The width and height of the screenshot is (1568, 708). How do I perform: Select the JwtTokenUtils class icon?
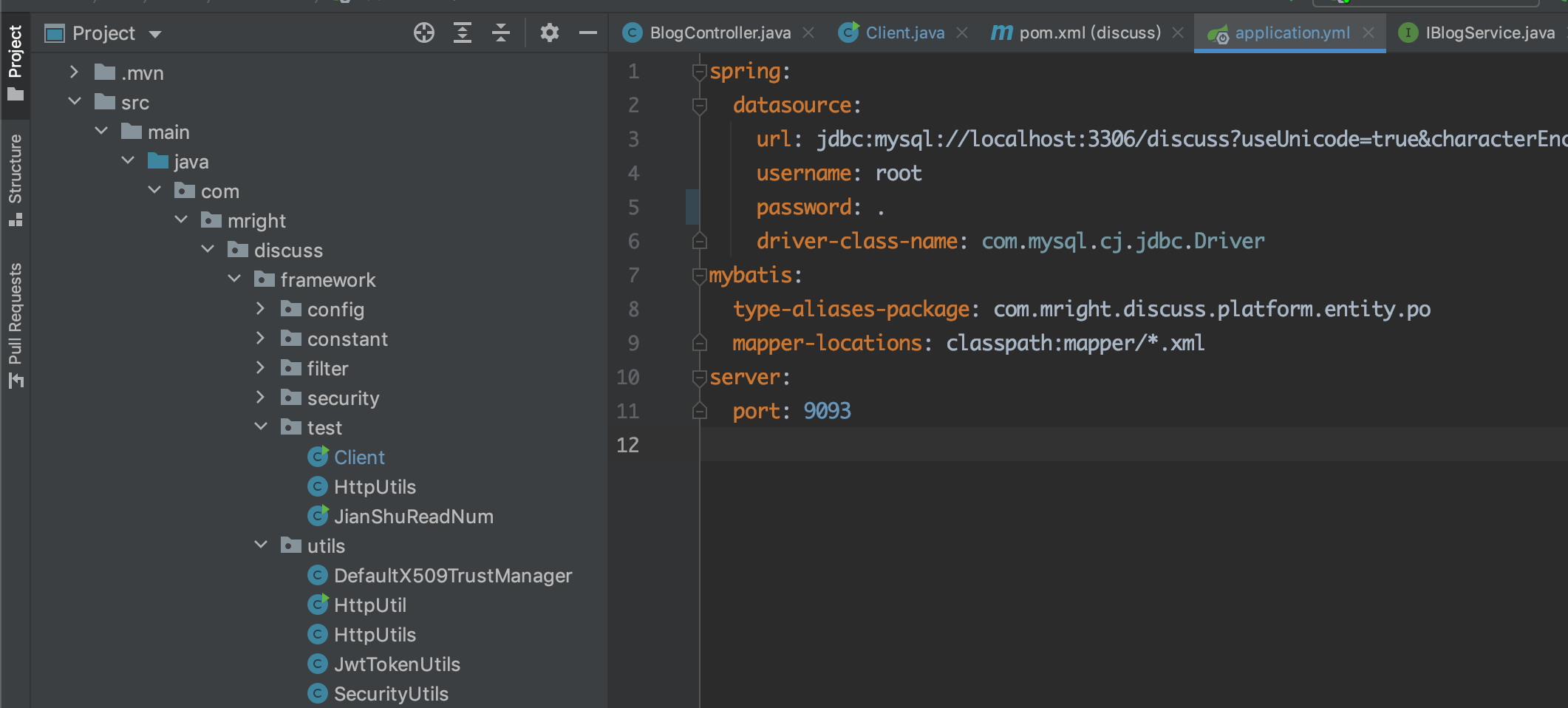[x=318, y=664]
